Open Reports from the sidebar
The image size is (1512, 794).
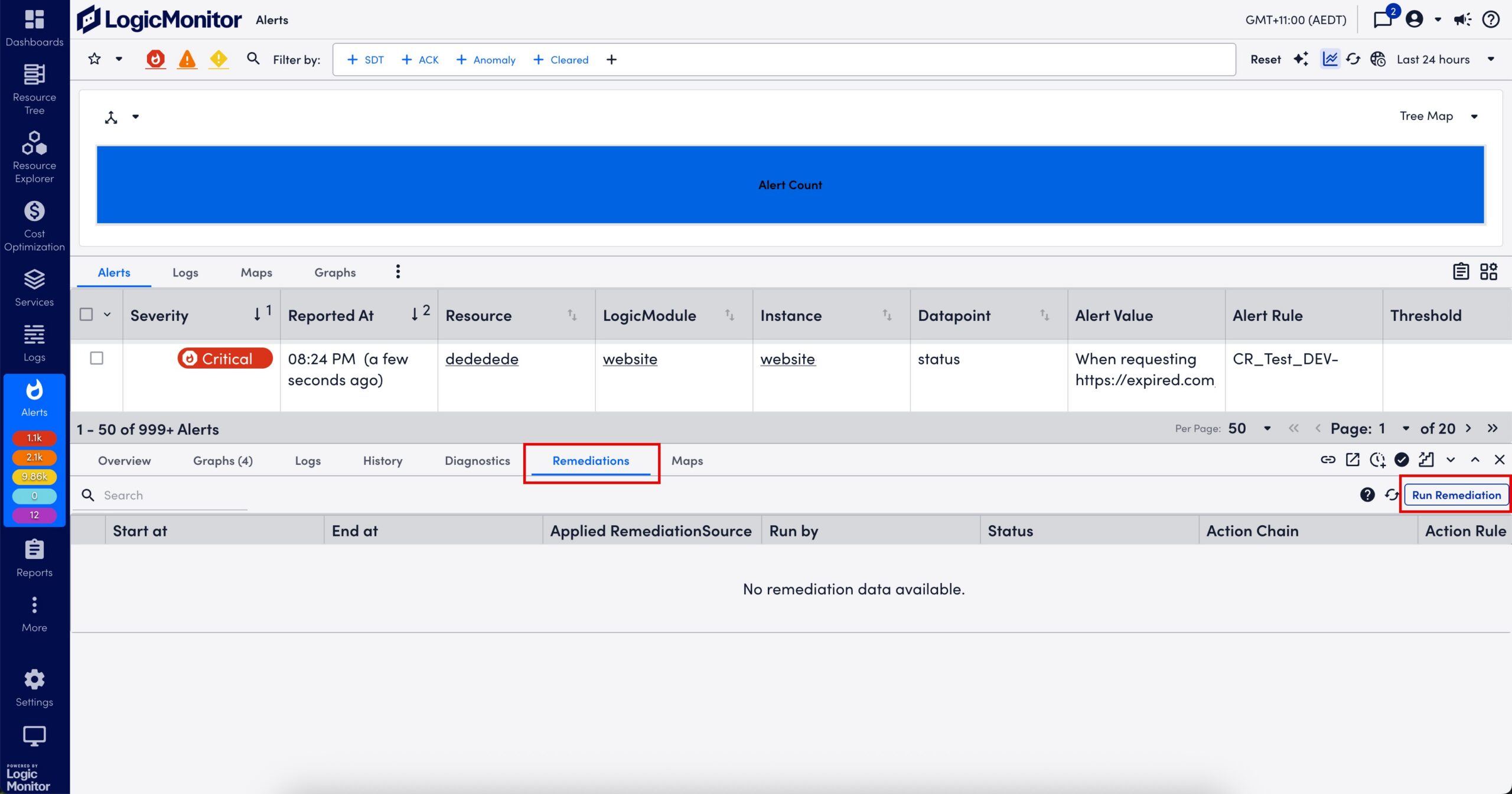tap(34, 558)
